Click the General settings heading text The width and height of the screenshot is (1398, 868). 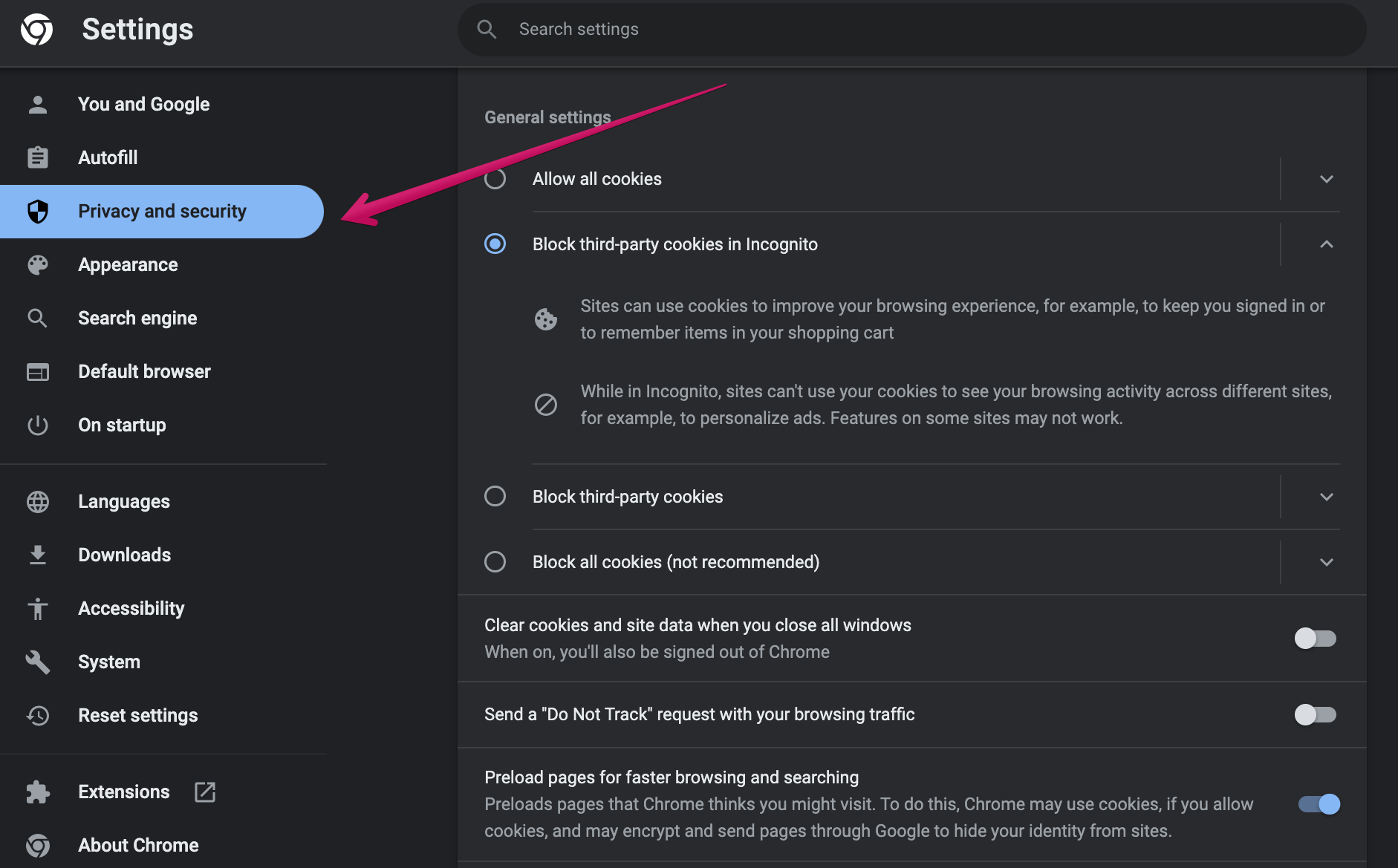[547, 117]
